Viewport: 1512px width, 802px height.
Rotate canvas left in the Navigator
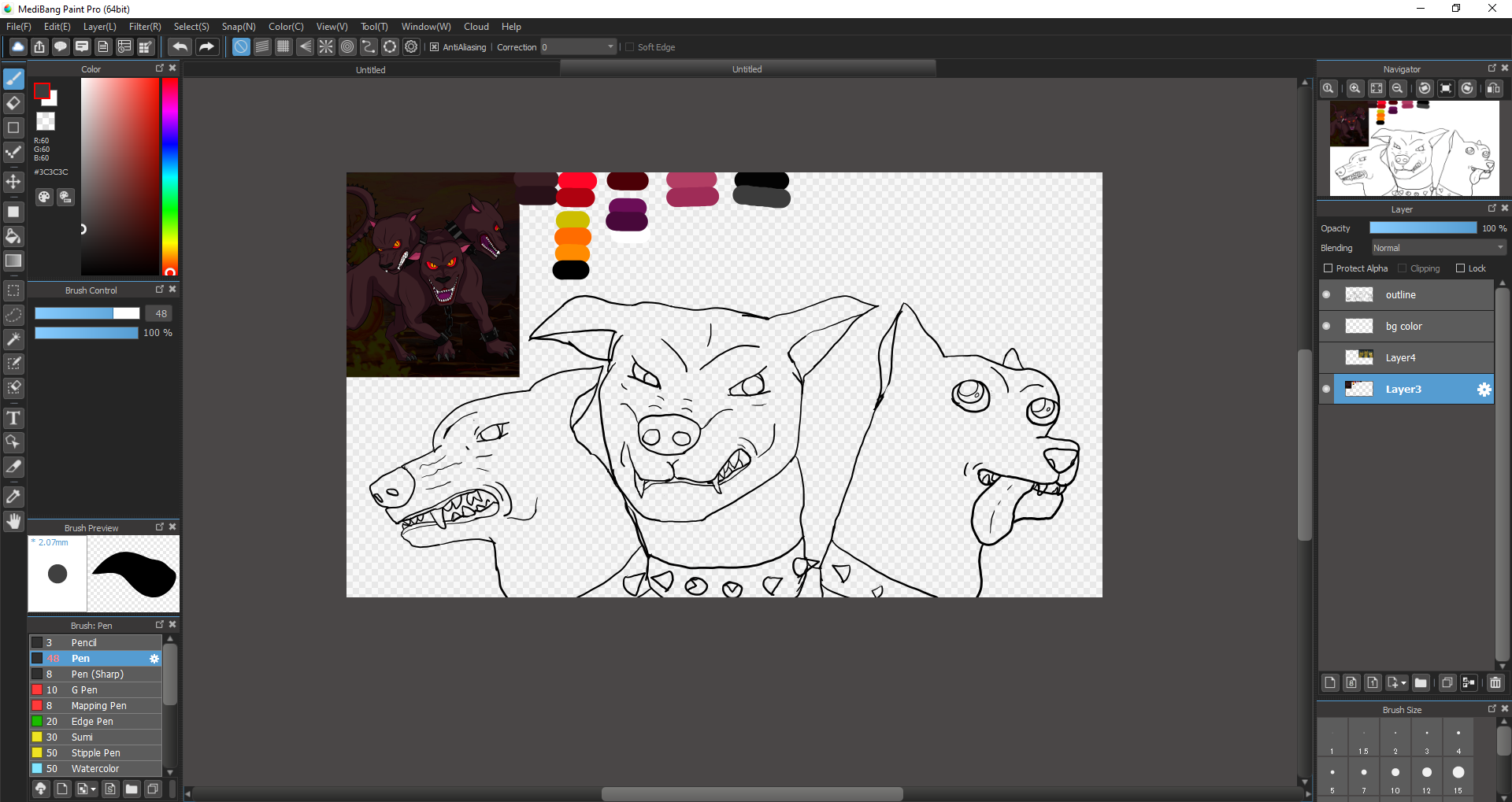tap(1425, 88)
